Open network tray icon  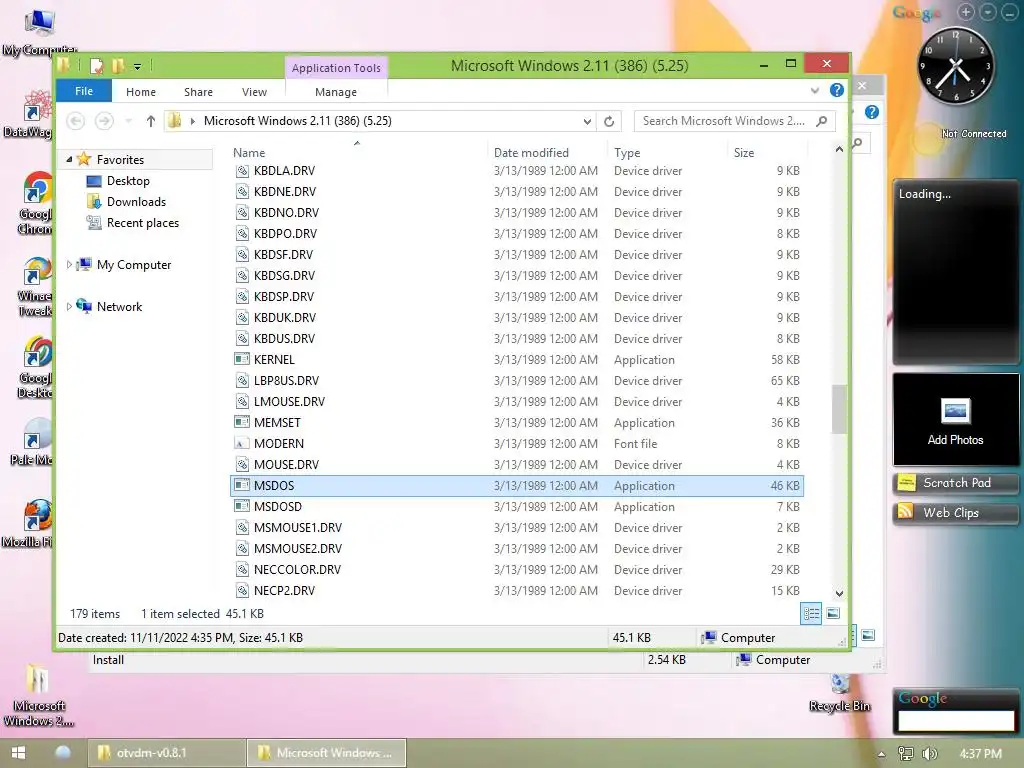coord(906,754)
